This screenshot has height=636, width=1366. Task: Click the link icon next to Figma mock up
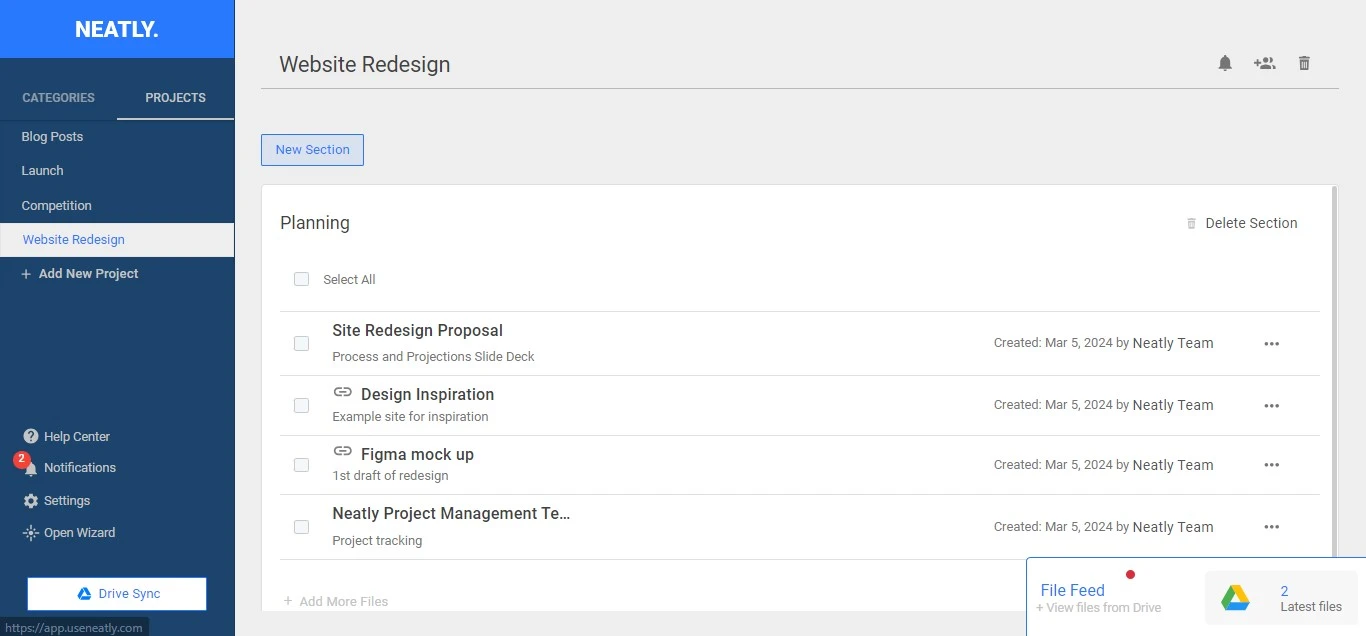tap(343, 452)
